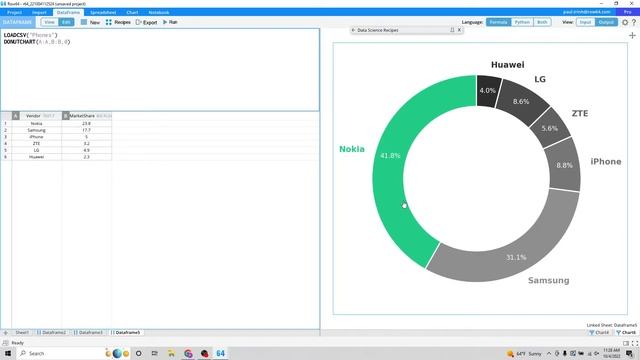This screenshot has height=360, width=640.
Task: Click the DONUTCHART formula line
Action: pos(37,42)
